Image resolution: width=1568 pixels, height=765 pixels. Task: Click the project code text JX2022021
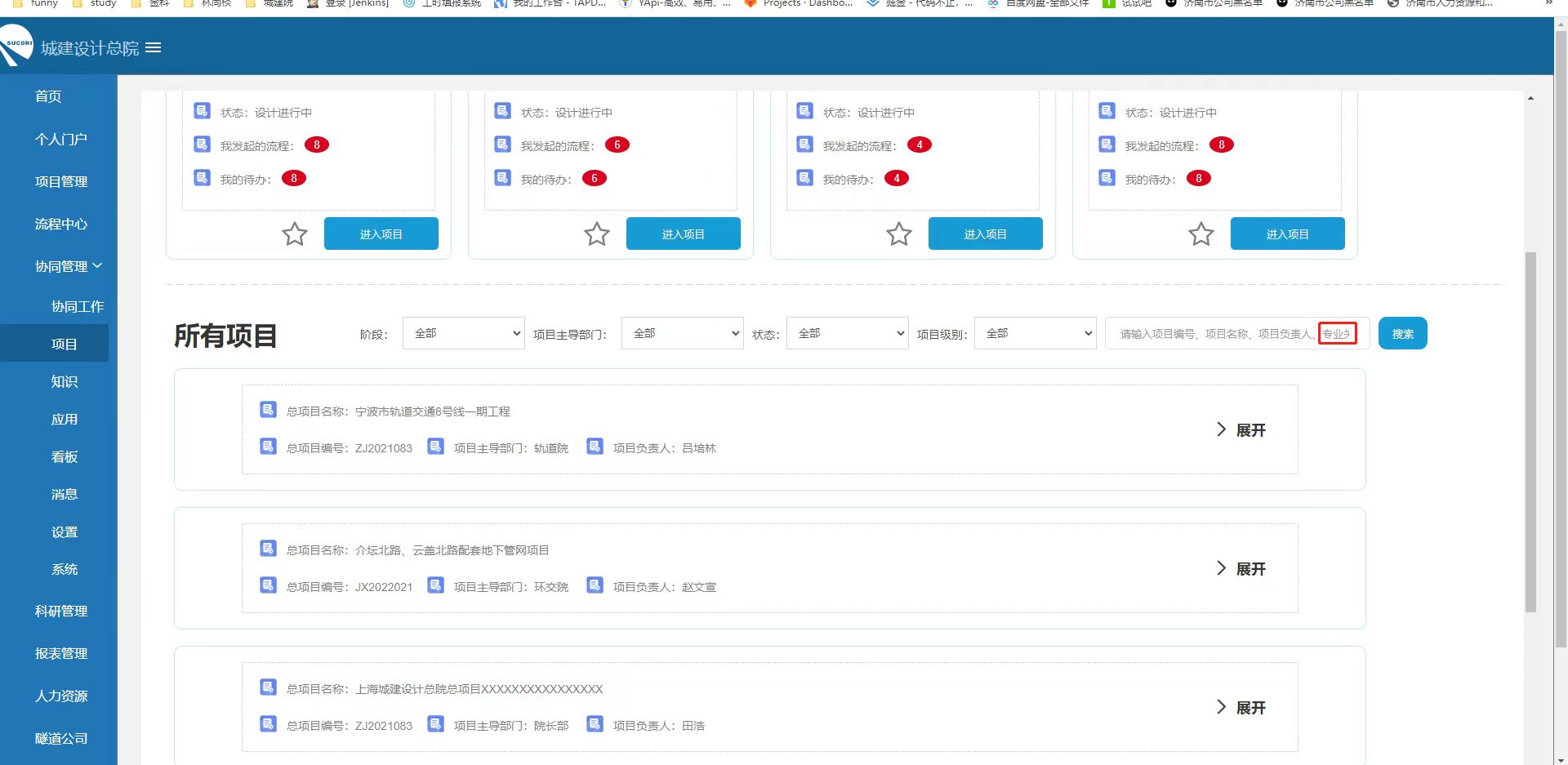pos(384,587)
